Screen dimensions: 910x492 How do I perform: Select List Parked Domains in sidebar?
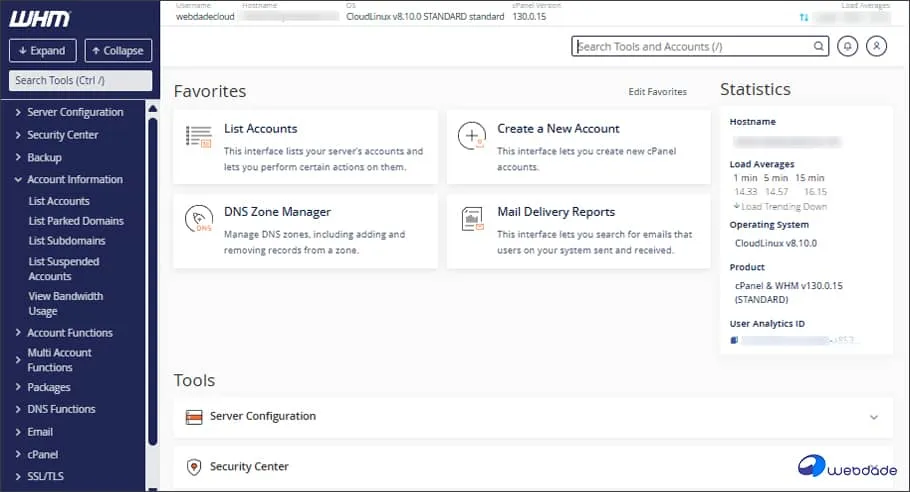tap(76, 221)
